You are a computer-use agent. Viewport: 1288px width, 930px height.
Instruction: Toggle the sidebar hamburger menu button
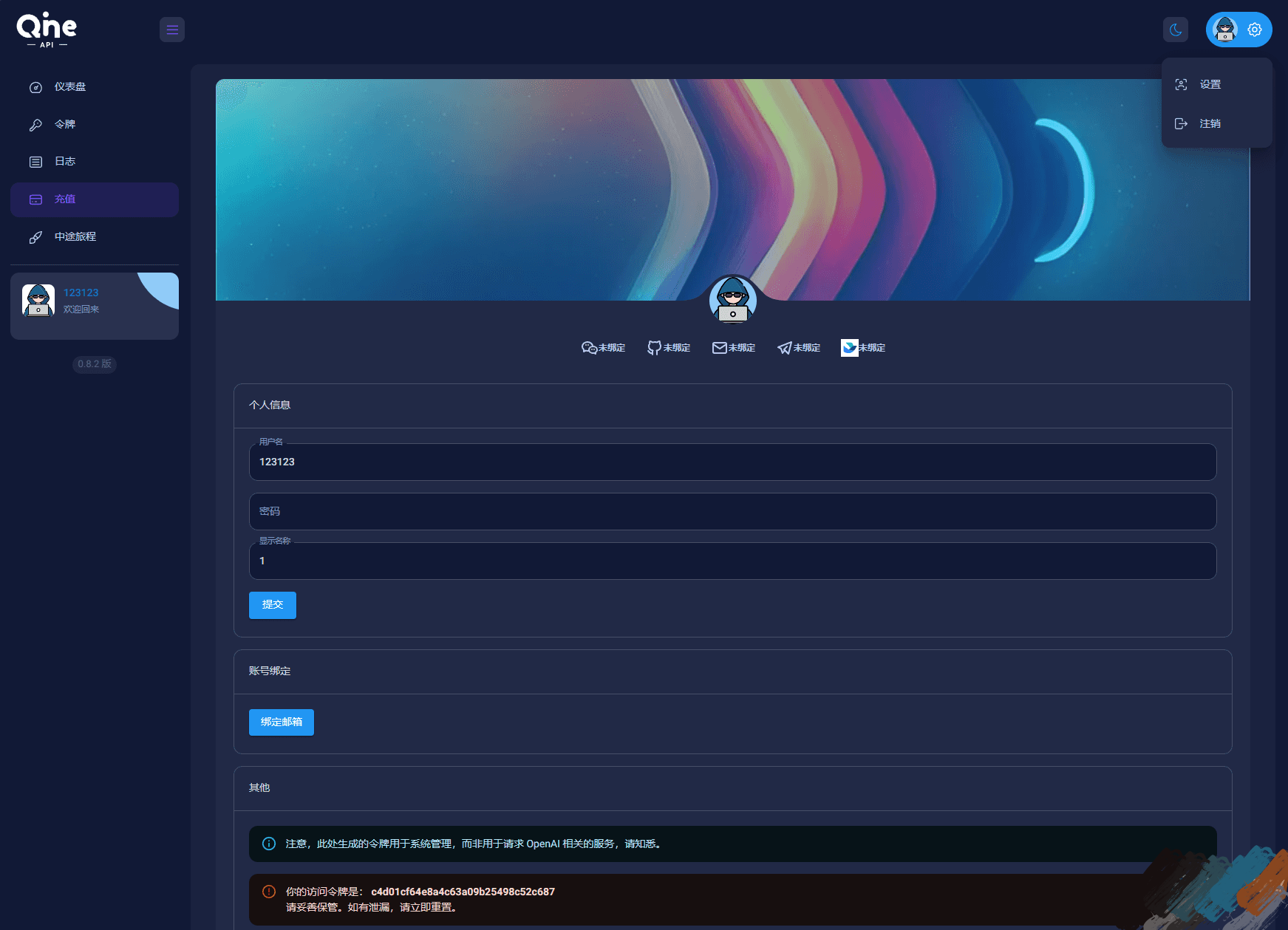pos(172,30)
